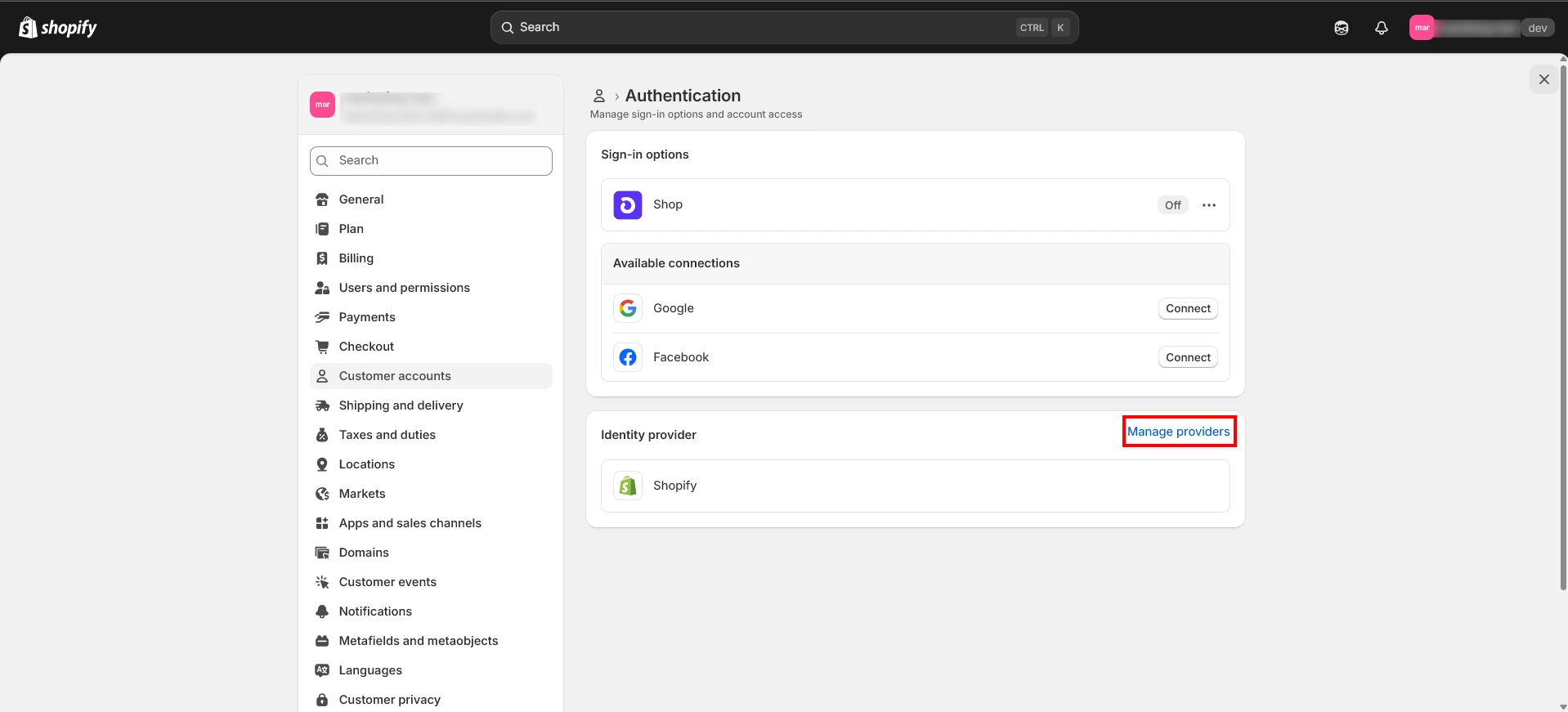
Task: Click the Sign-in options heading
Action: pos(645,154)
